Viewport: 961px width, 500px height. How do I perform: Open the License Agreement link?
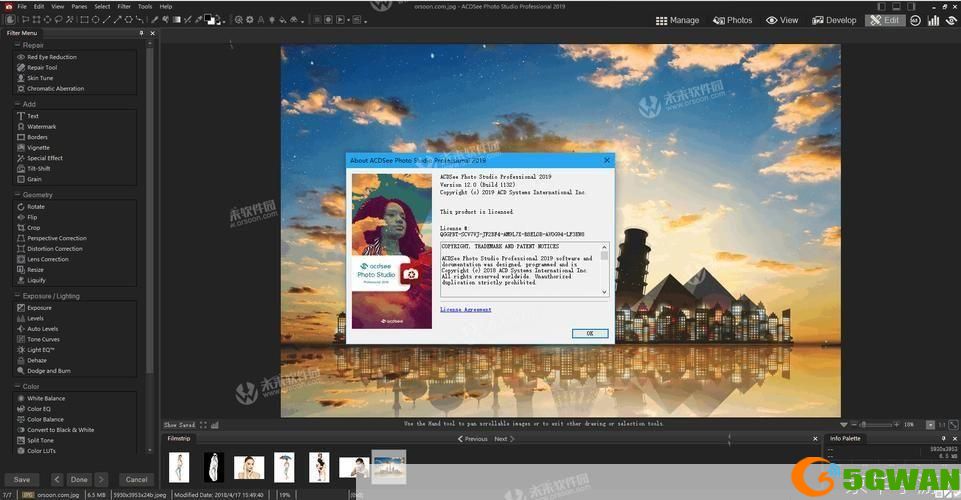coord(465,309)
